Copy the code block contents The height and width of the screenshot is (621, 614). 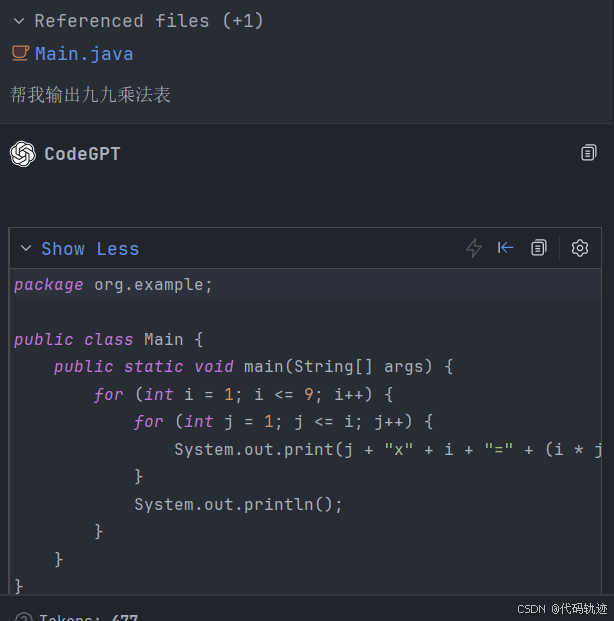539,248
